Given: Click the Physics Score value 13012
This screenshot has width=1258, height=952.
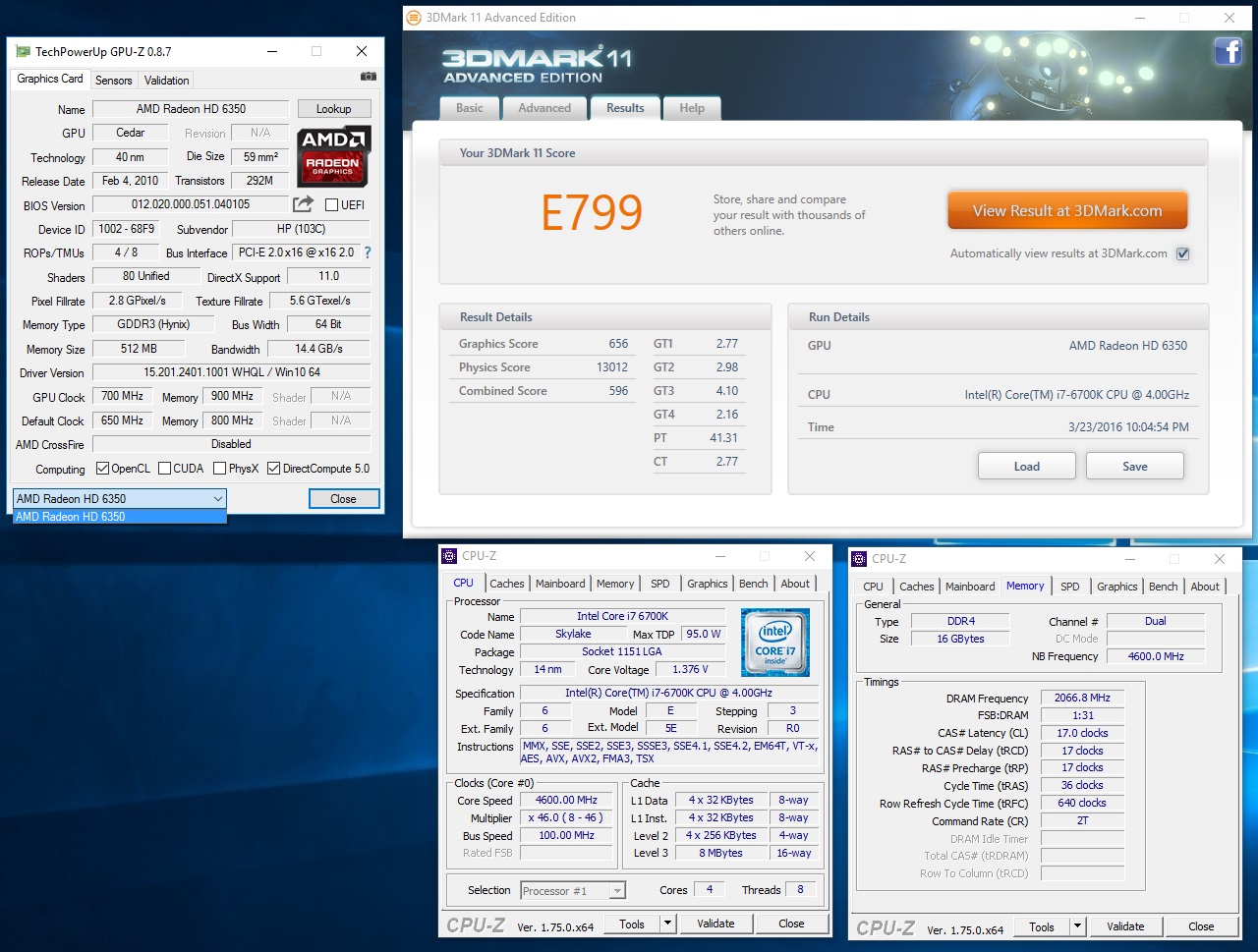Looking at the screenshot, I should [x=612, y=367].
